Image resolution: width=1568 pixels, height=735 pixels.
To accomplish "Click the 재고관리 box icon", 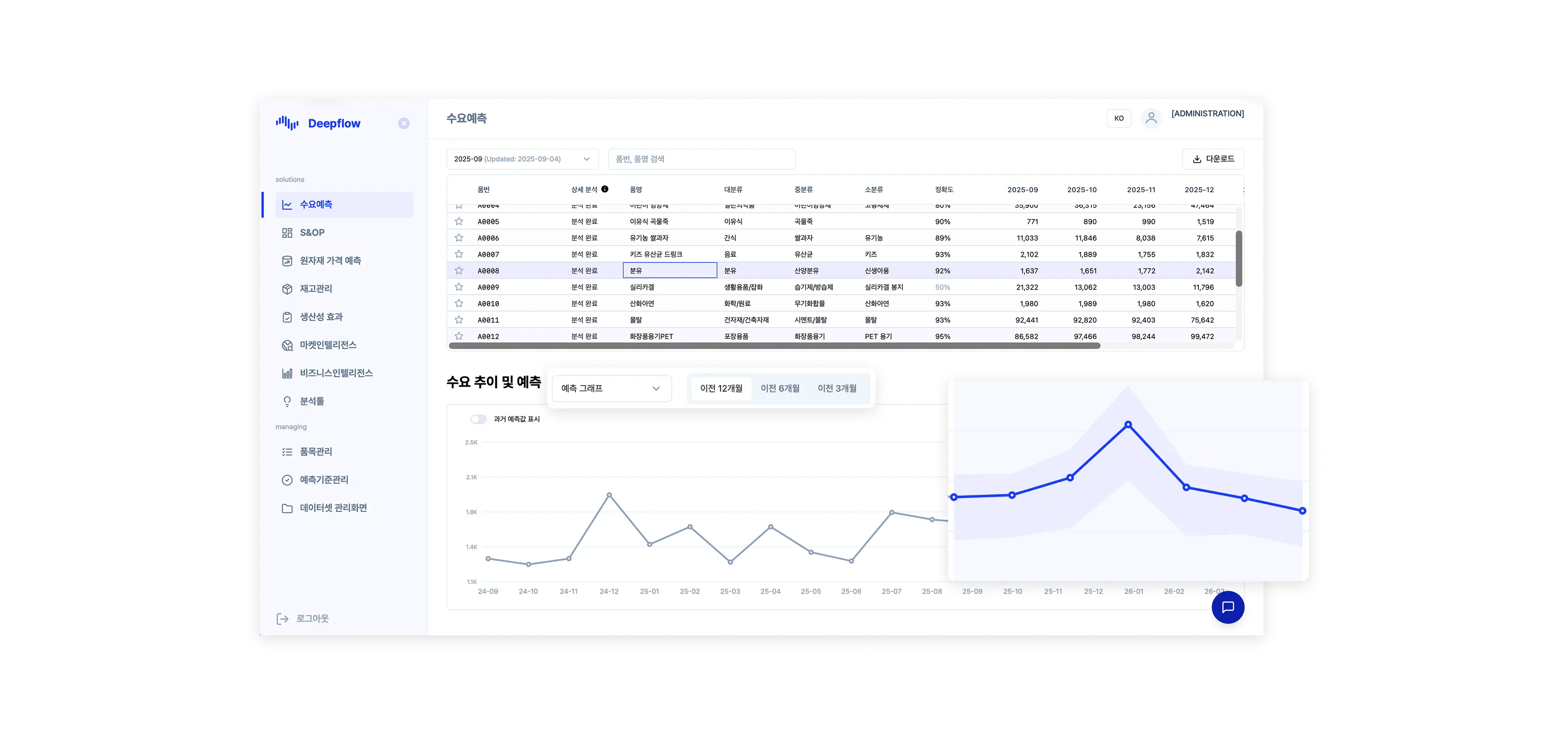I will [287, 288].
